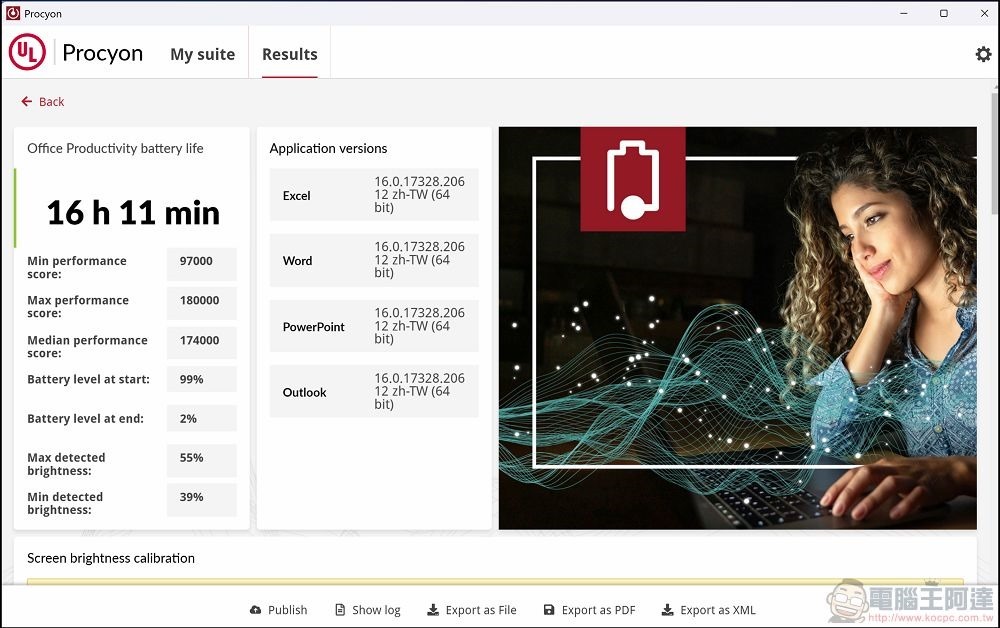Click the PowerPoint version row
Screen dimensions: 1000x628
point(374,326)
